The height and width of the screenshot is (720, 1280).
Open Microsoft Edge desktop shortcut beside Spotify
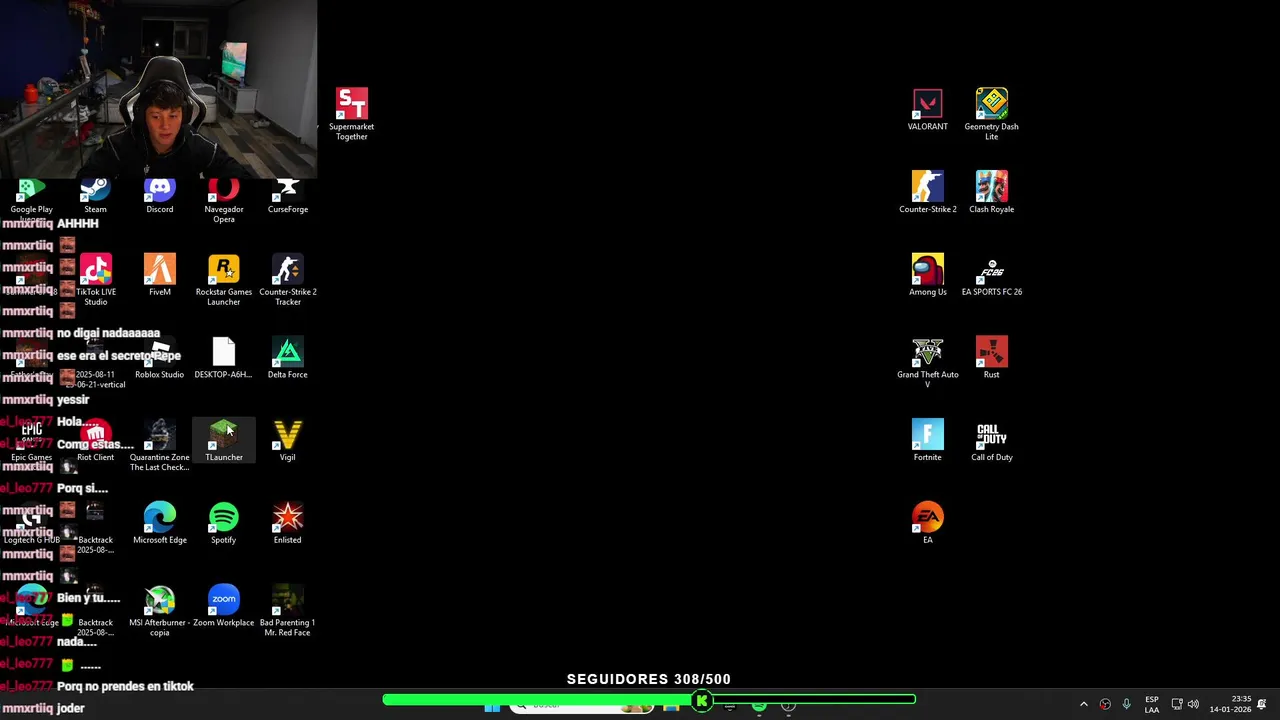coord(159,523)
